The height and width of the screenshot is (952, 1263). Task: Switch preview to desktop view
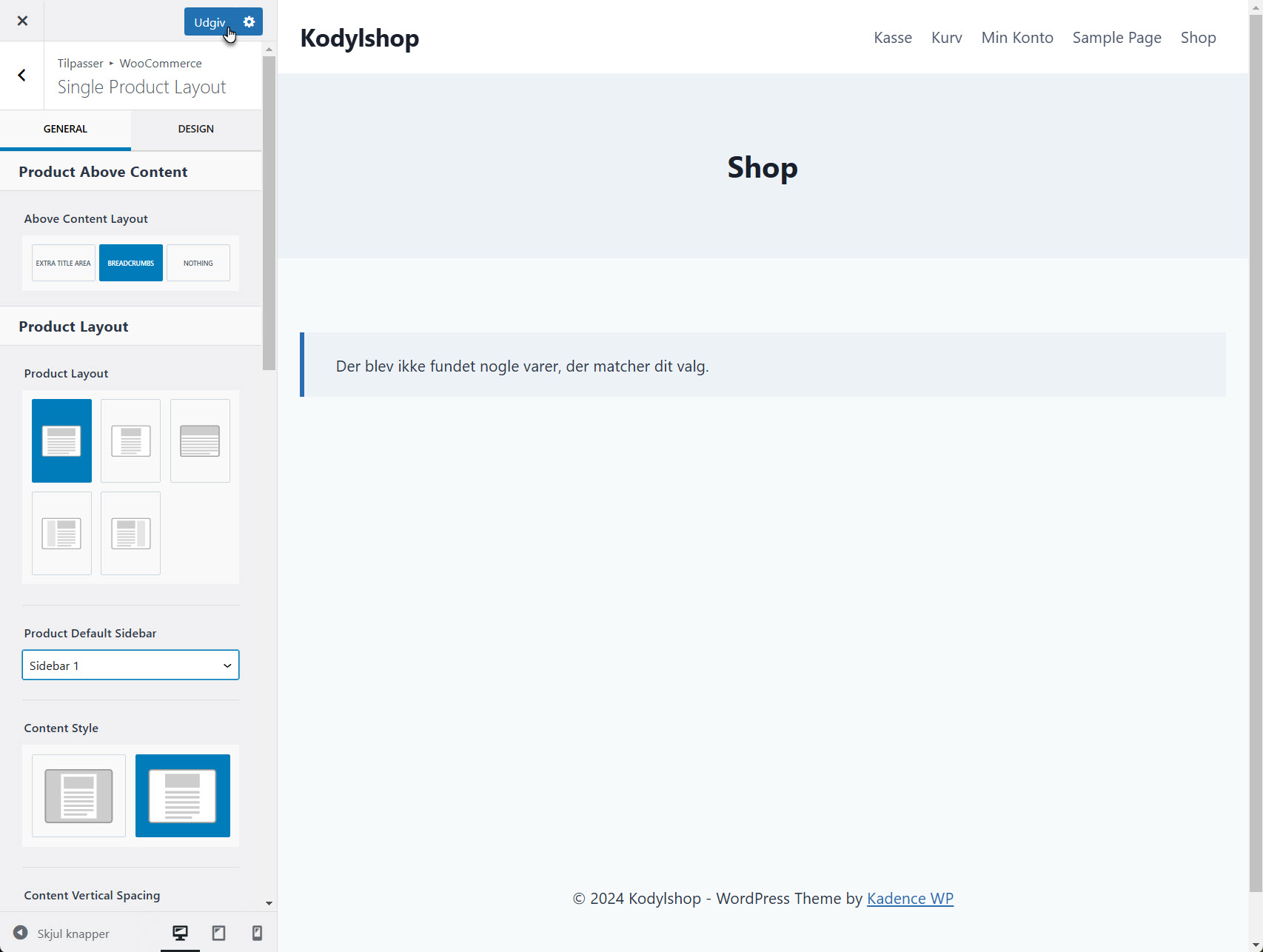click(180, 933)
